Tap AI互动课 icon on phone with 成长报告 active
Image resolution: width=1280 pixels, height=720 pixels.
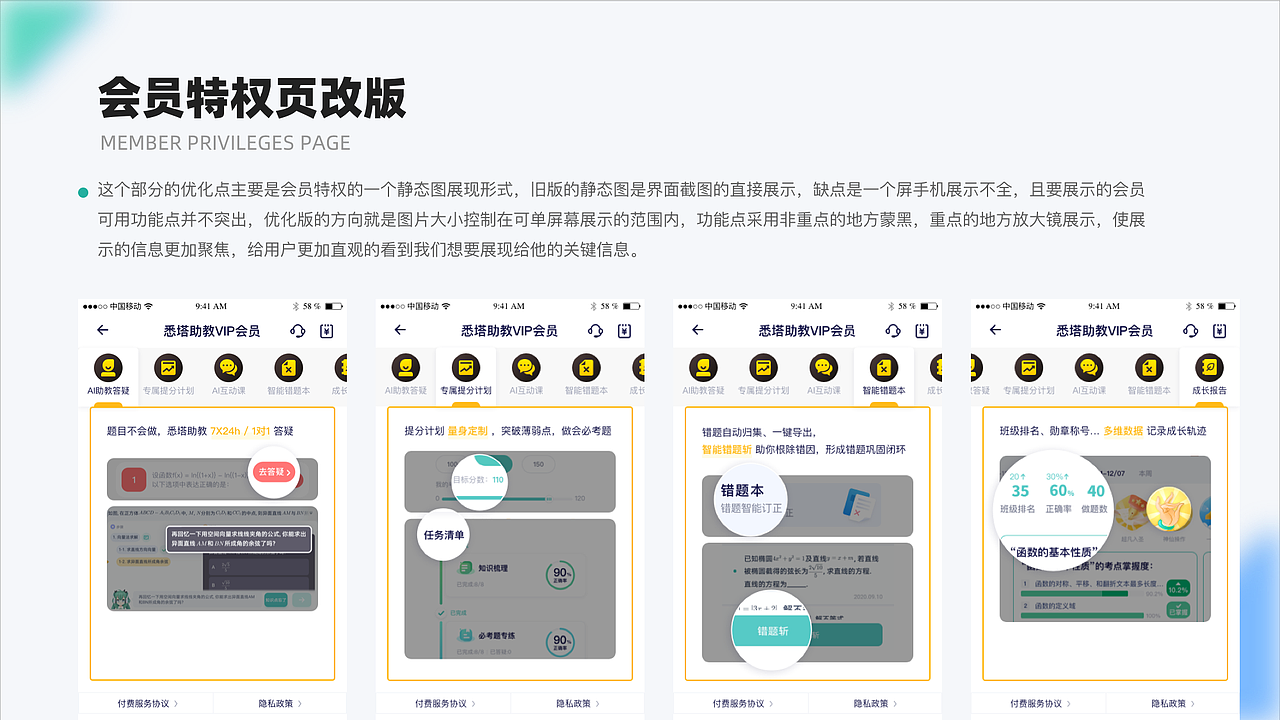[1090, 368]
